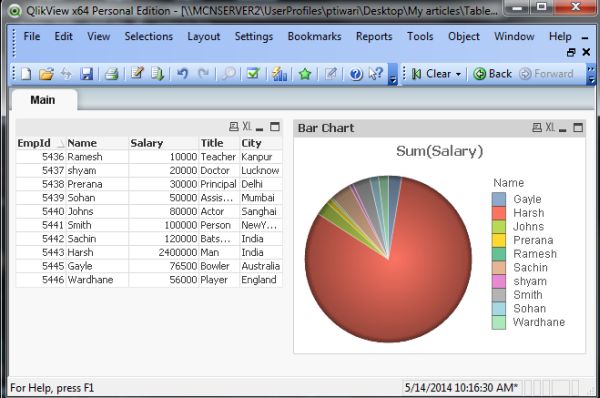Undo the last layout change

pos(183,73)
